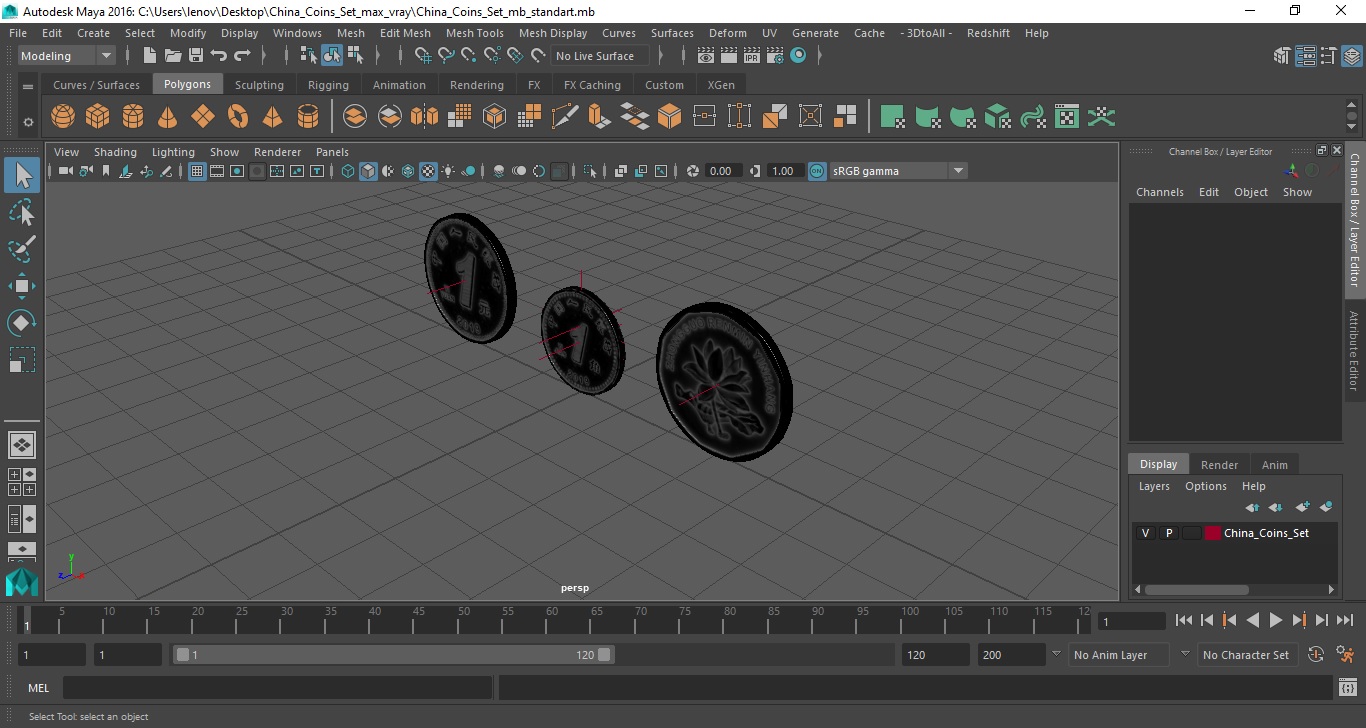Create a polygon cylinder from the shelf
1366x728 pixels.
coord(133,117)
